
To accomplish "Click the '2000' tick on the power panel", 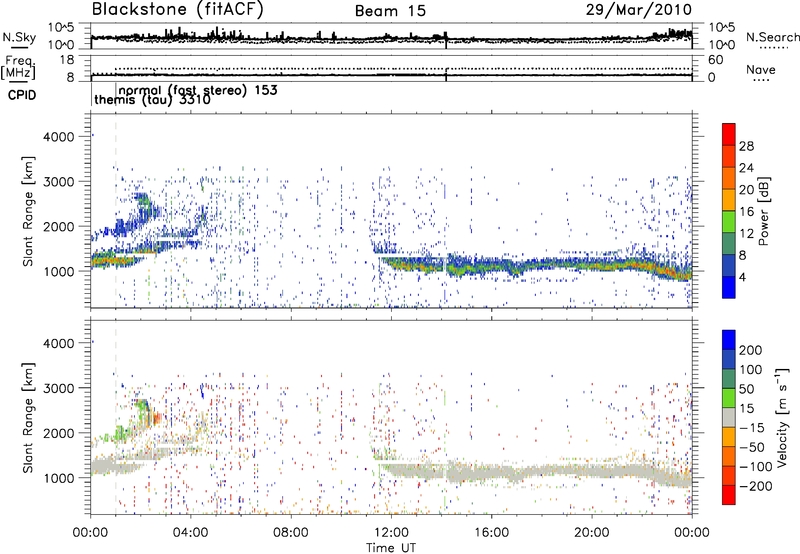I will [x=58, y=226].
